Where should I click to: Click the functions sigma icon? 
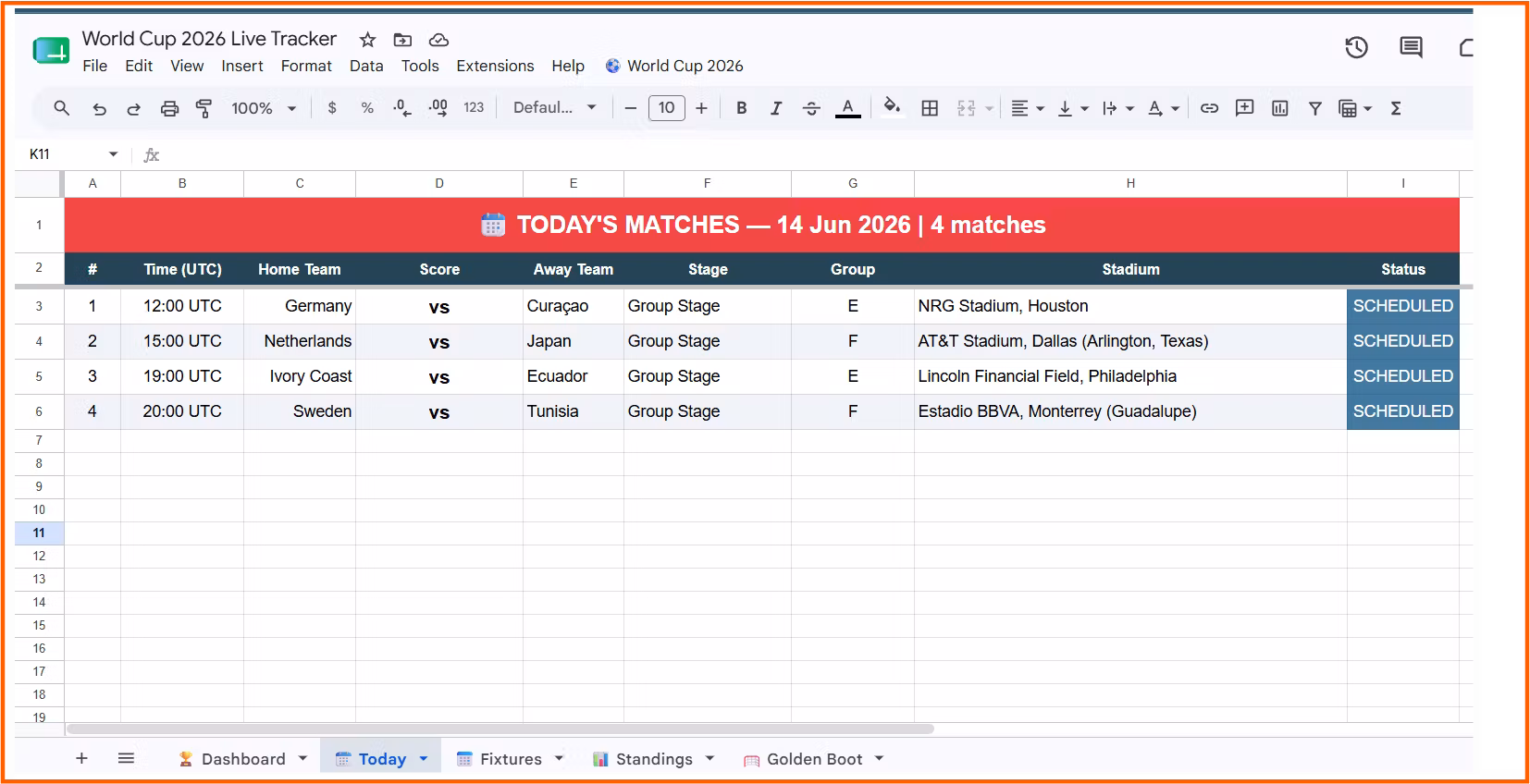[1396, 108]
